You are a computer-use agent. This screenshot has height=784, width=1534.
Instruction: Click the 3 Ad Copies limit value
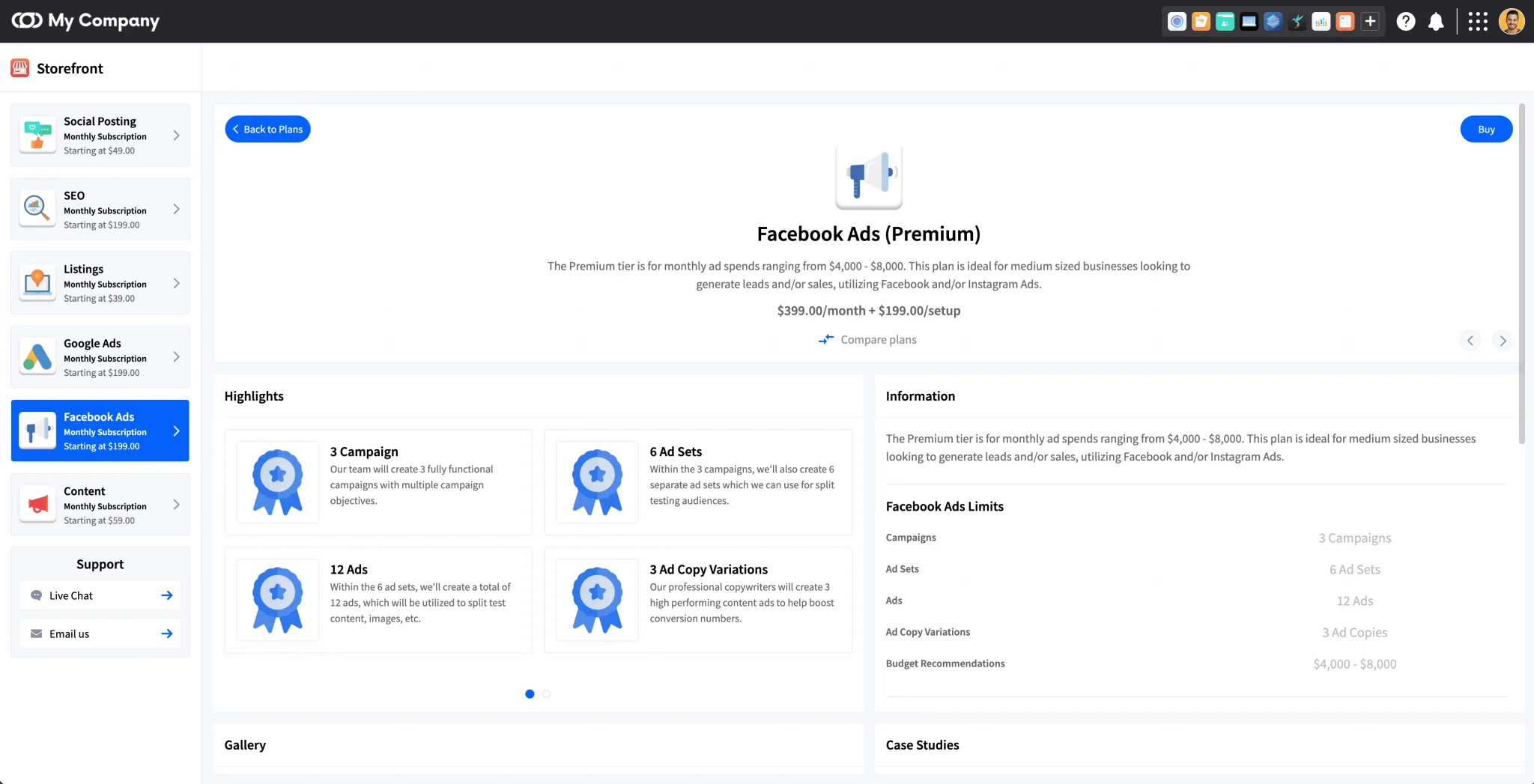[1355, 633]
